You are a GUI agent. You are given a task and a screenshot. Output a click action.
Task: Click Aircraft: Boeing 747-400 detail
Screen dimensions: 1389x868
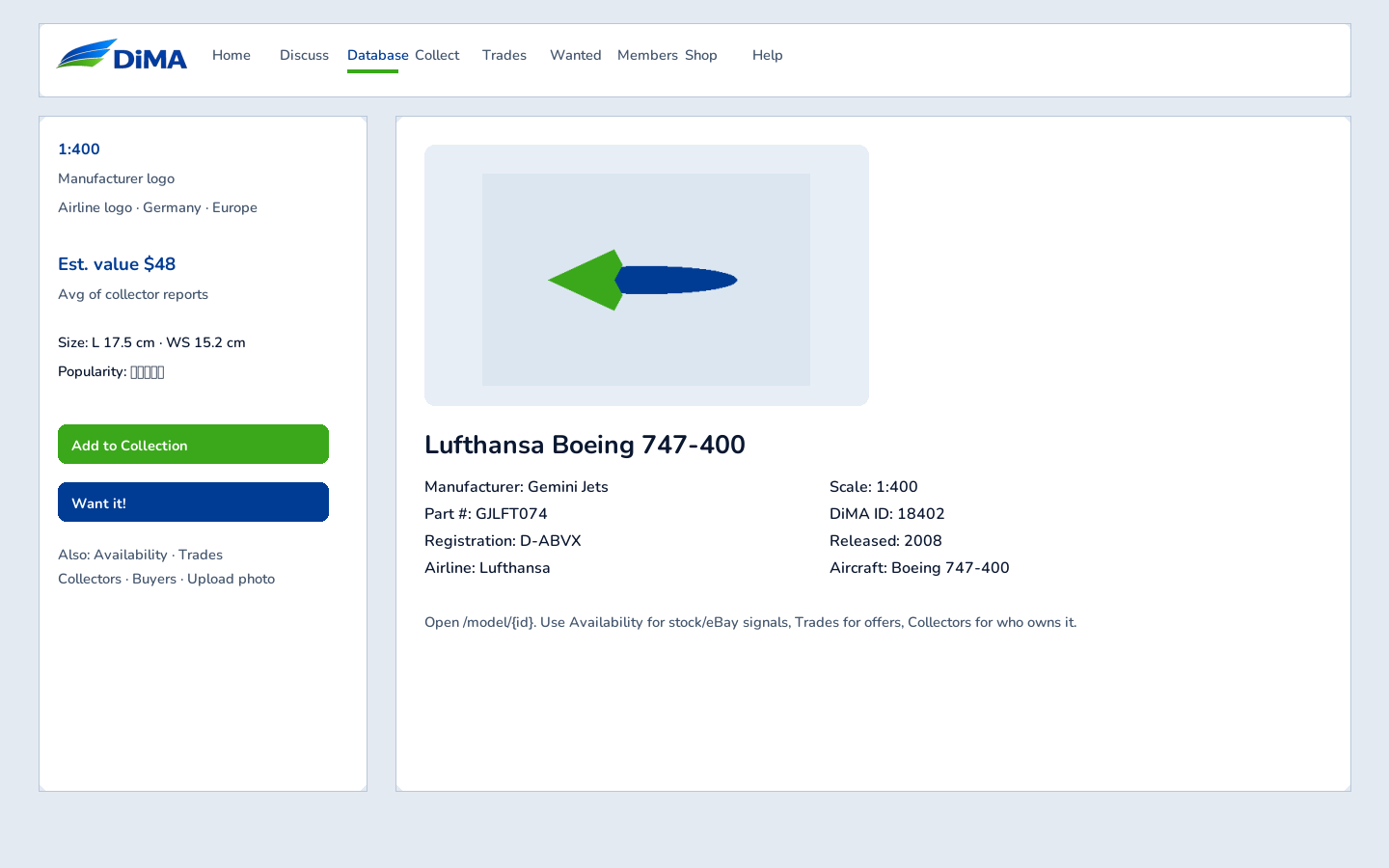[x=919, y=568]
